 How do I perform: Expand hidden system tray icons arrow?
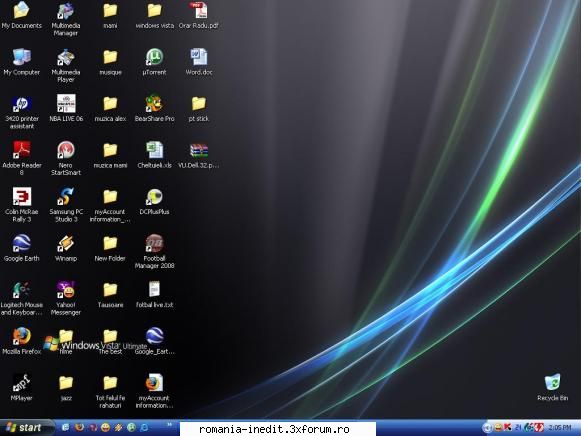coord(487,428)
